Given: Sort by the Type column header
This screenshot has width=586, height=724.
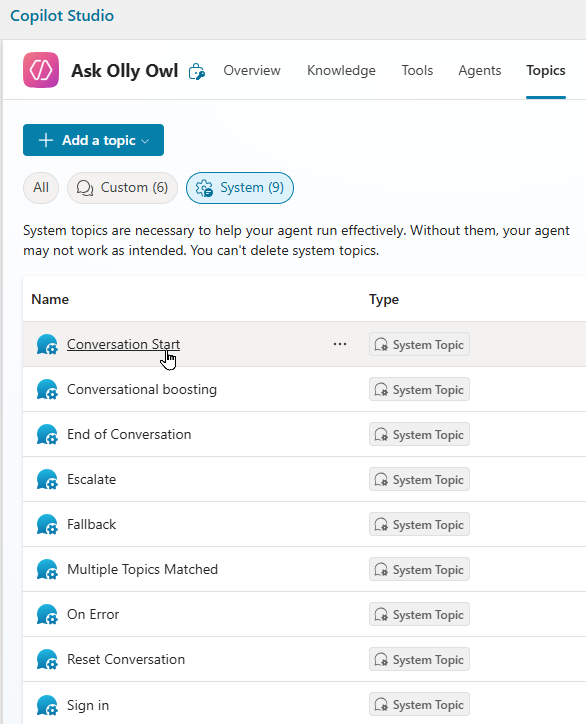Looking at the screenshot, I should point(384,299).
